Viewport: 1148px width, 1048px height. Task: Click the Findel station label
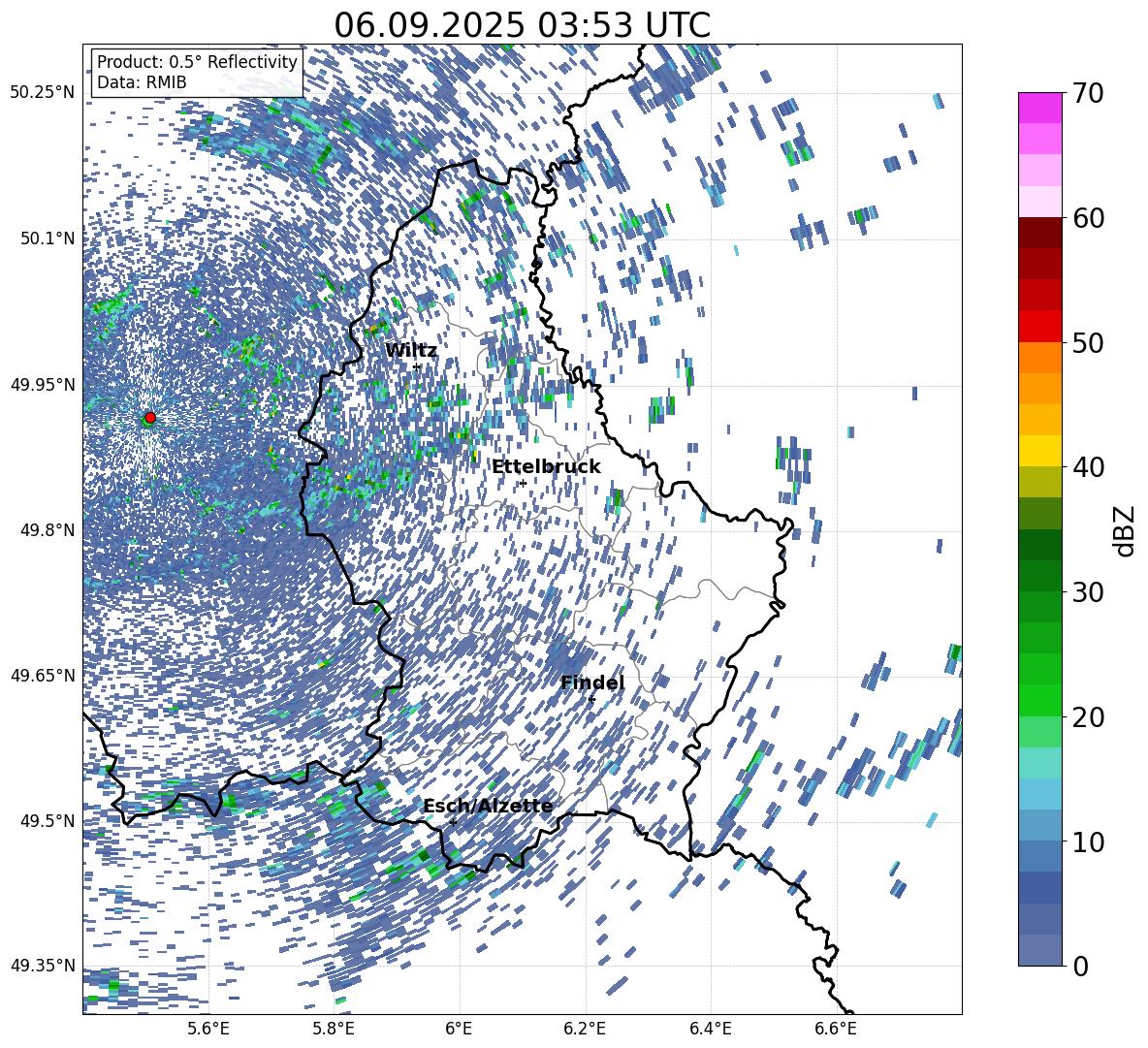[x=592, y=683]
